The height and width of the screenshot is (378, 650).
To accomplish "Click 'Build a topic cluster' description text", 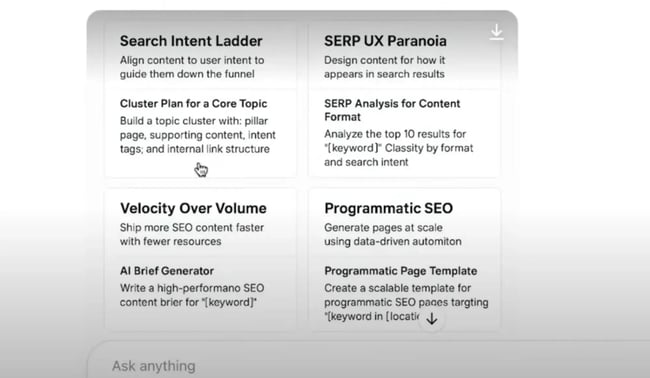I will point(198,135).
